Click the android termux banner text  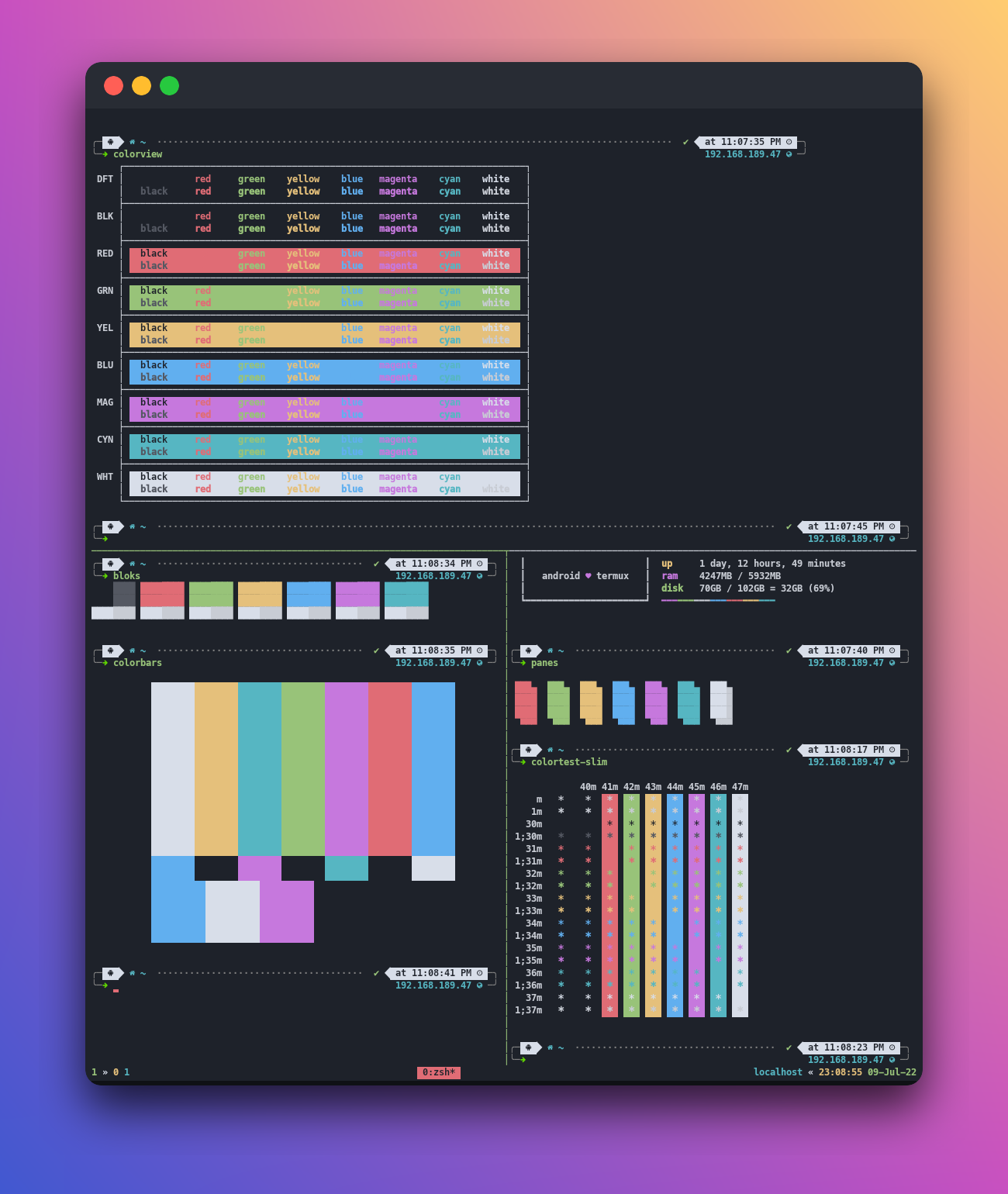click(x=585, y=576)
